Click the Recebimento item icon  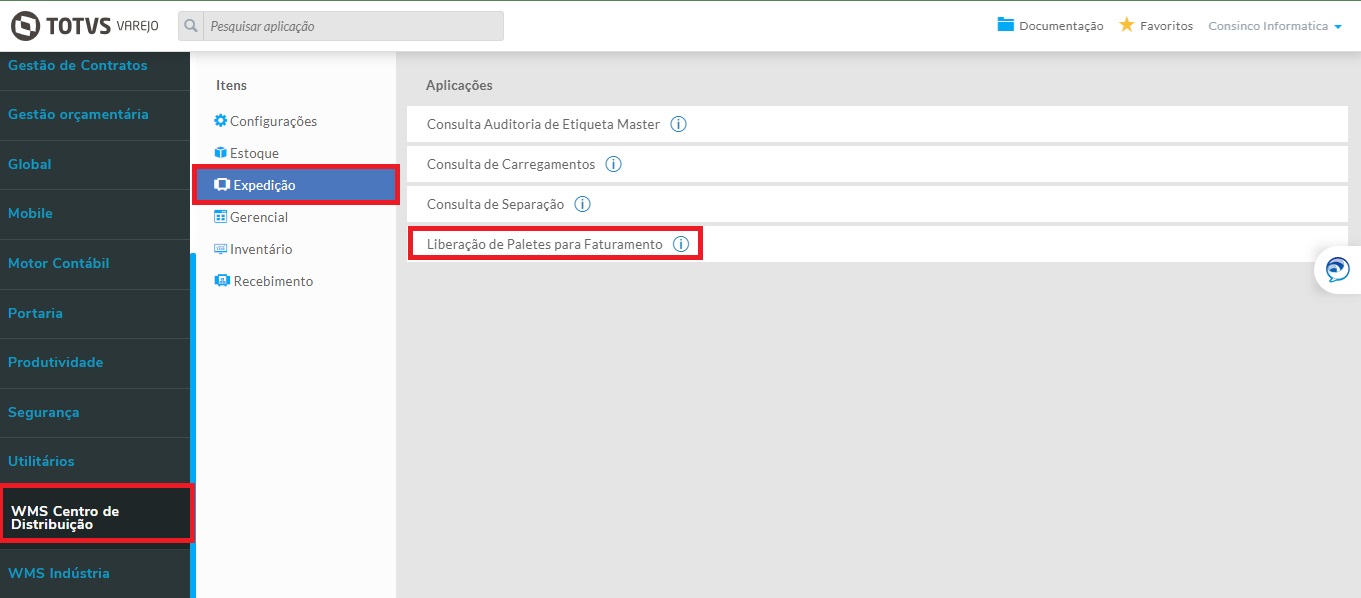222,281
